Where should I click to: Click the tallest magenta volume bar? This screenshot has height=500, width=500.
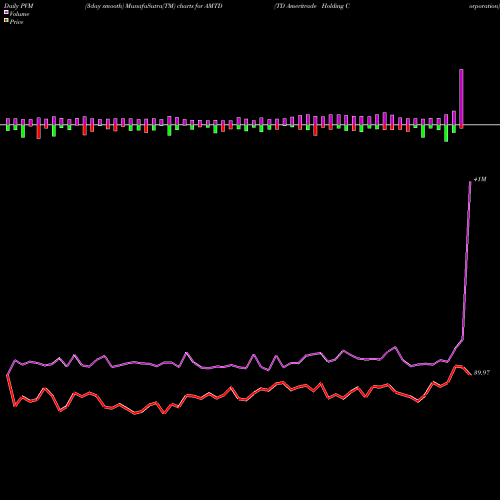[461, 97]
